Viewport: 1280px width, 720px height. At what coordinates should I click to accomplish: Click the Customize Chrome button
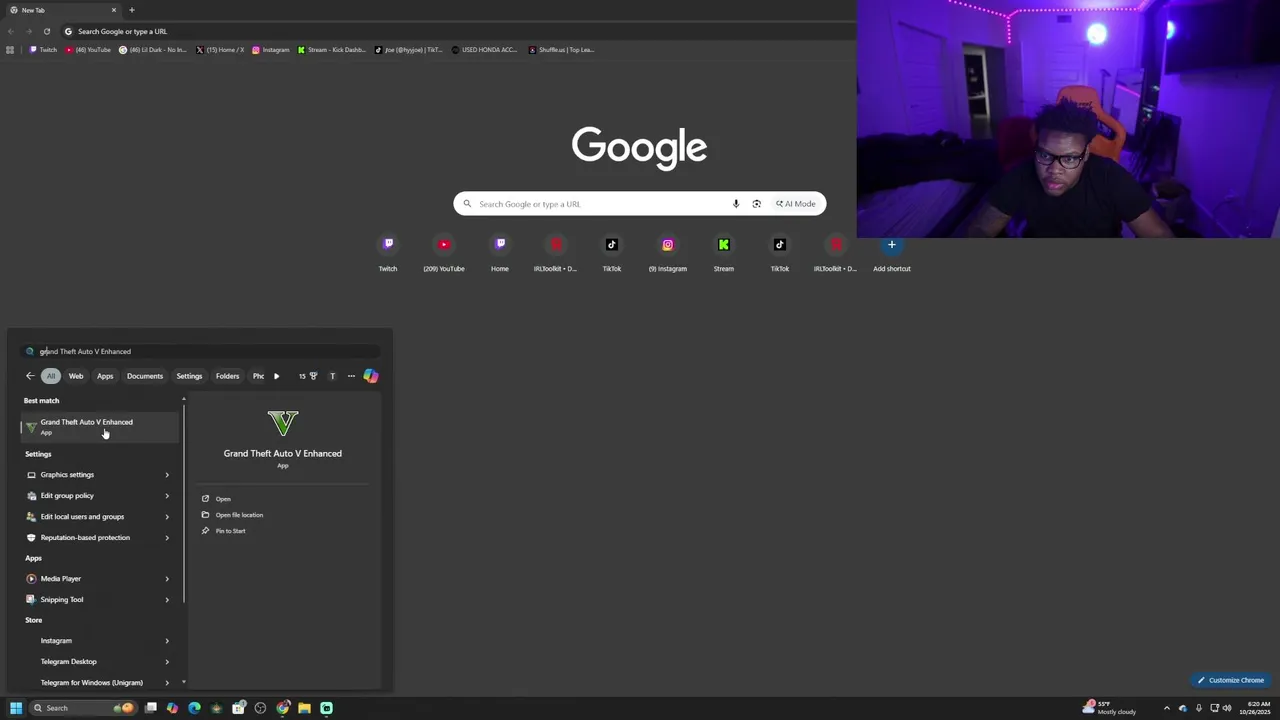1231,680
